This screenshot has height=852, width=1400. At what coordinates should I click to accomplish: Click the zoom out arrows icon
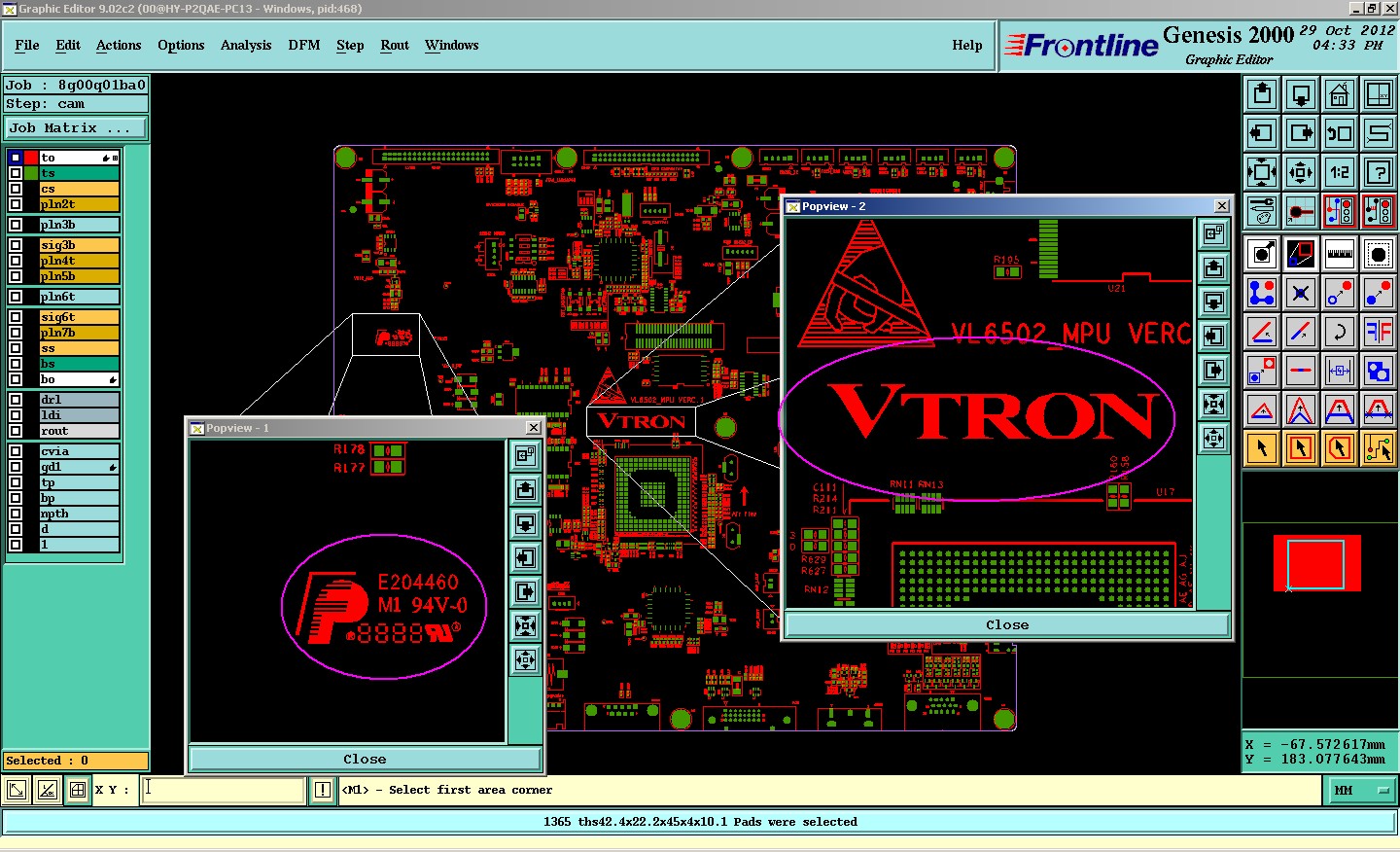point(1301,172)
